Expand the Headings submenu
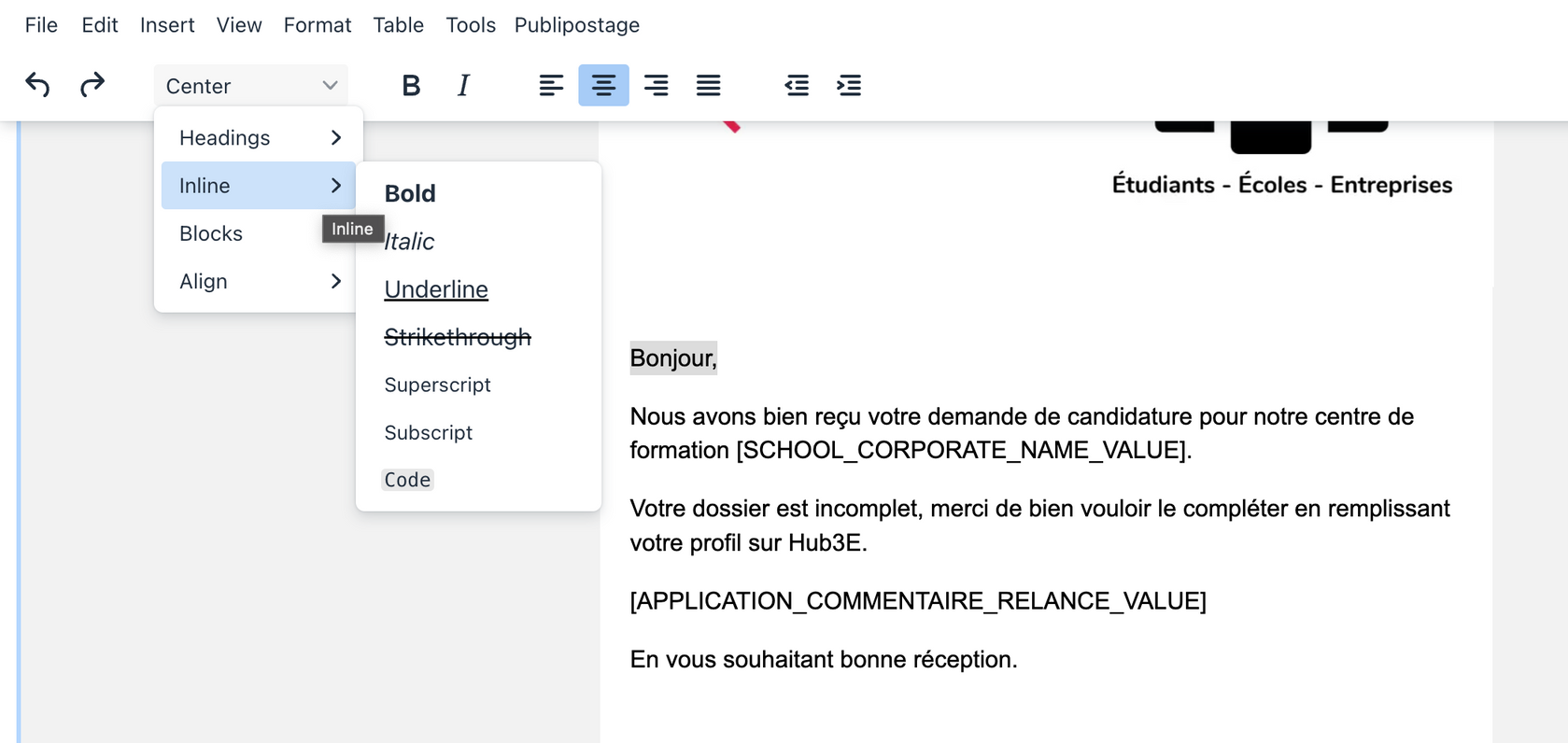1568x743 pixels. point(259,138)
